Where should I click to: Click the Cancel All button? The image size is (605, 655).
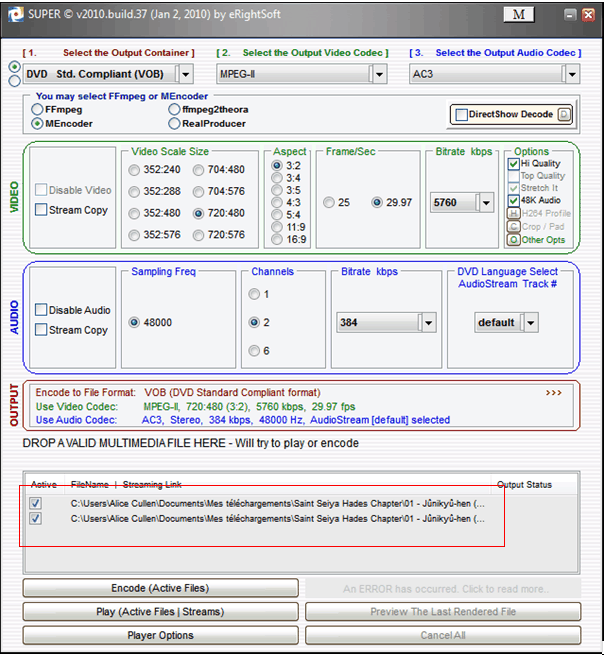point(443,635)
